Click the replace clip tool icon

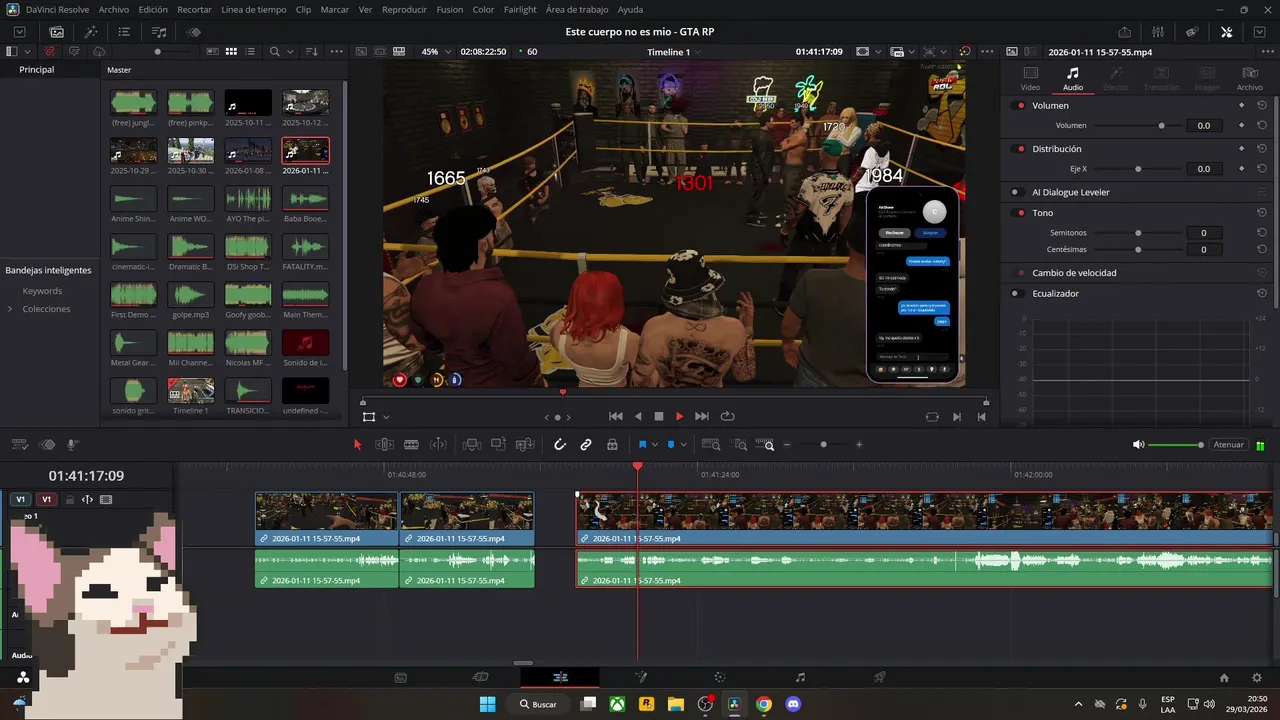[524, 445]
